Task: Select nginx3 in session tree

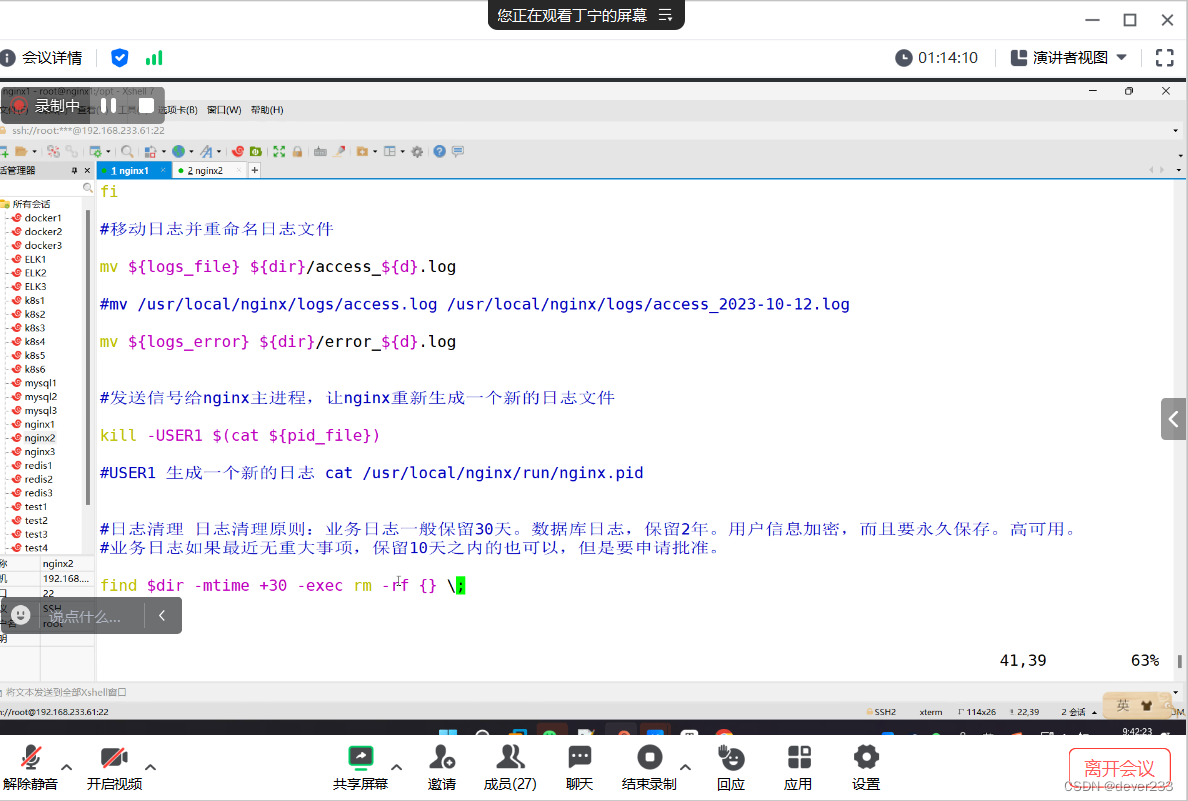Action: [x=39, y=452]
